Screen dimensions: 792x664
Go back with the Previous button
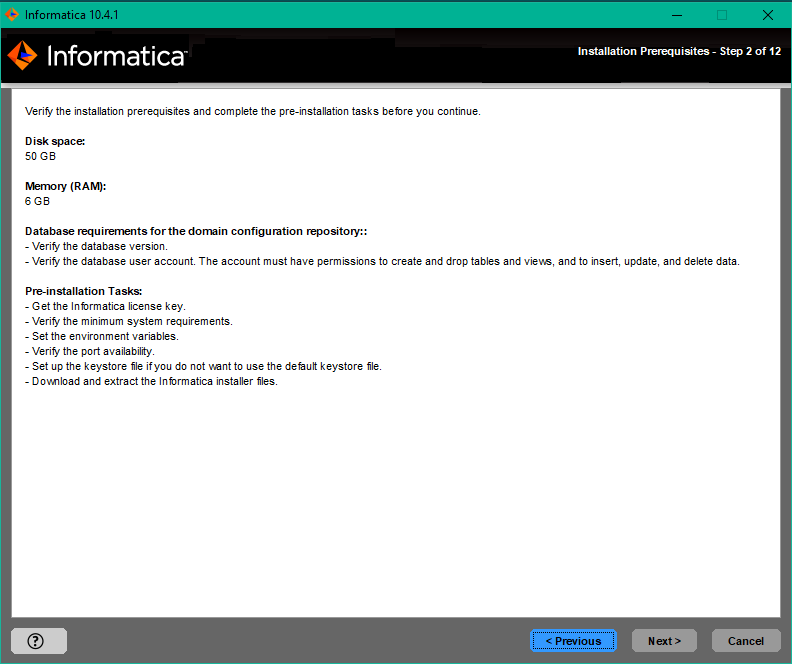pyautogui.click(x=573, y=641)
